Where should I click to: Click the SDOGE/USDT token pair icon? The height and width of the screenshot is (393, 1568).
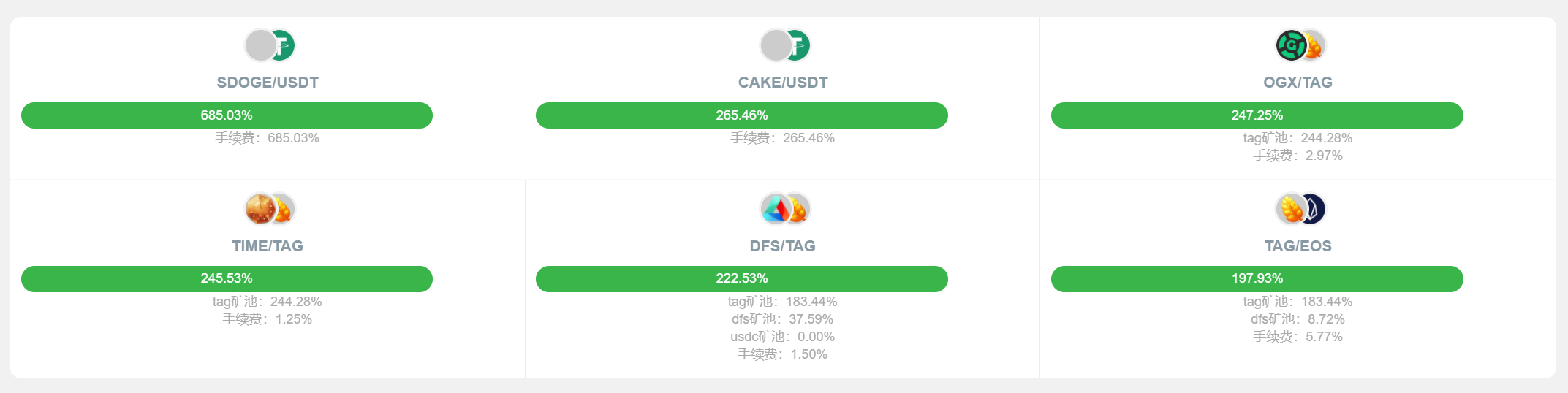(x=269, y=45)
